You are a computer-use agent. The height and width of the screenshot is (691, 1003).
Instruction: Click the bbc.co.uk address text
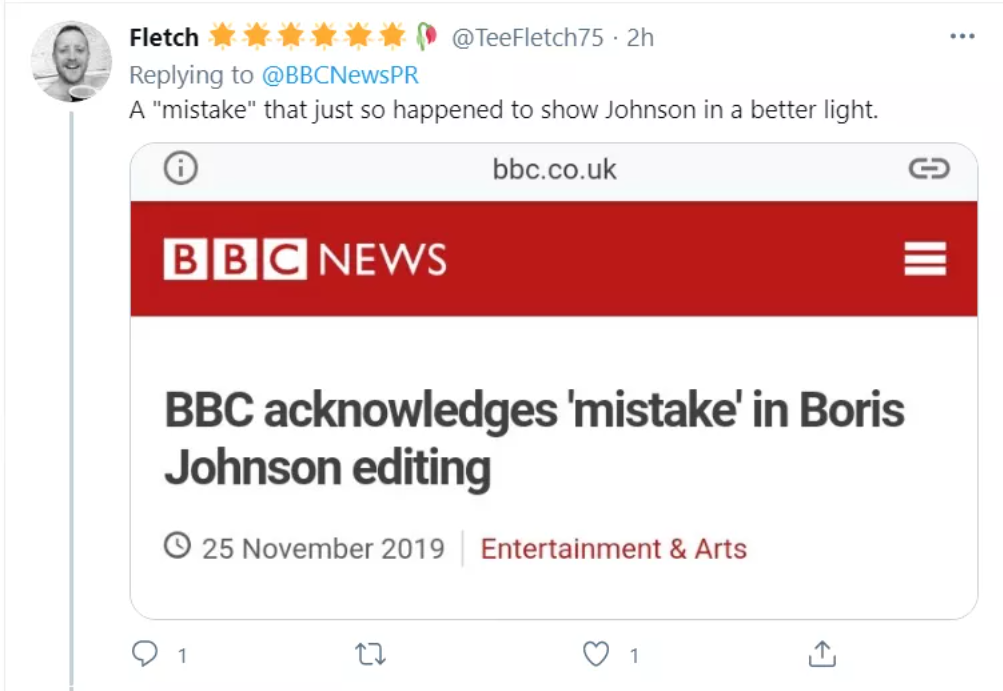[x=554, y=169]
